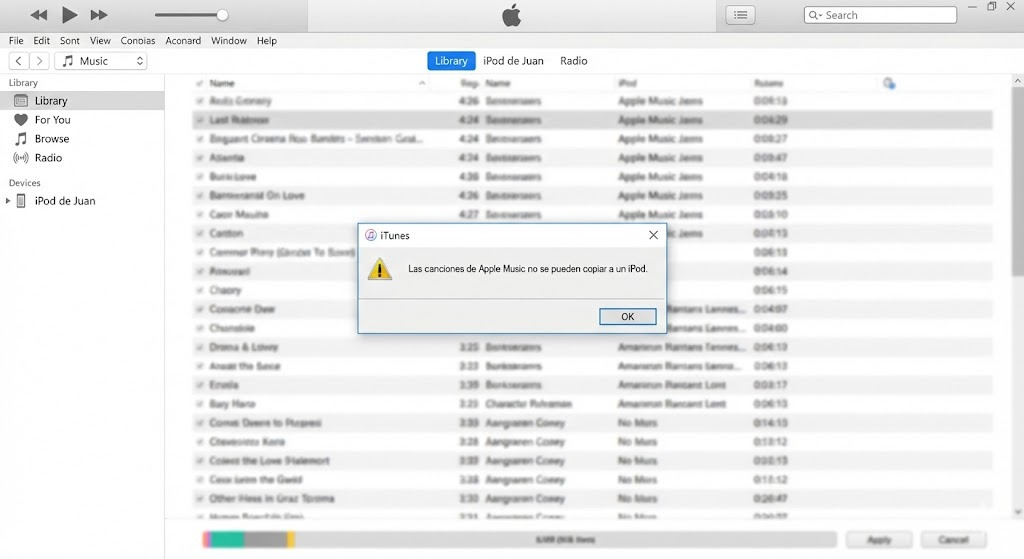Image resolution: width=1024 pixels, height=559 pixels.
Task: Click the Library icon in sidebar
Action: coord(21,101)
